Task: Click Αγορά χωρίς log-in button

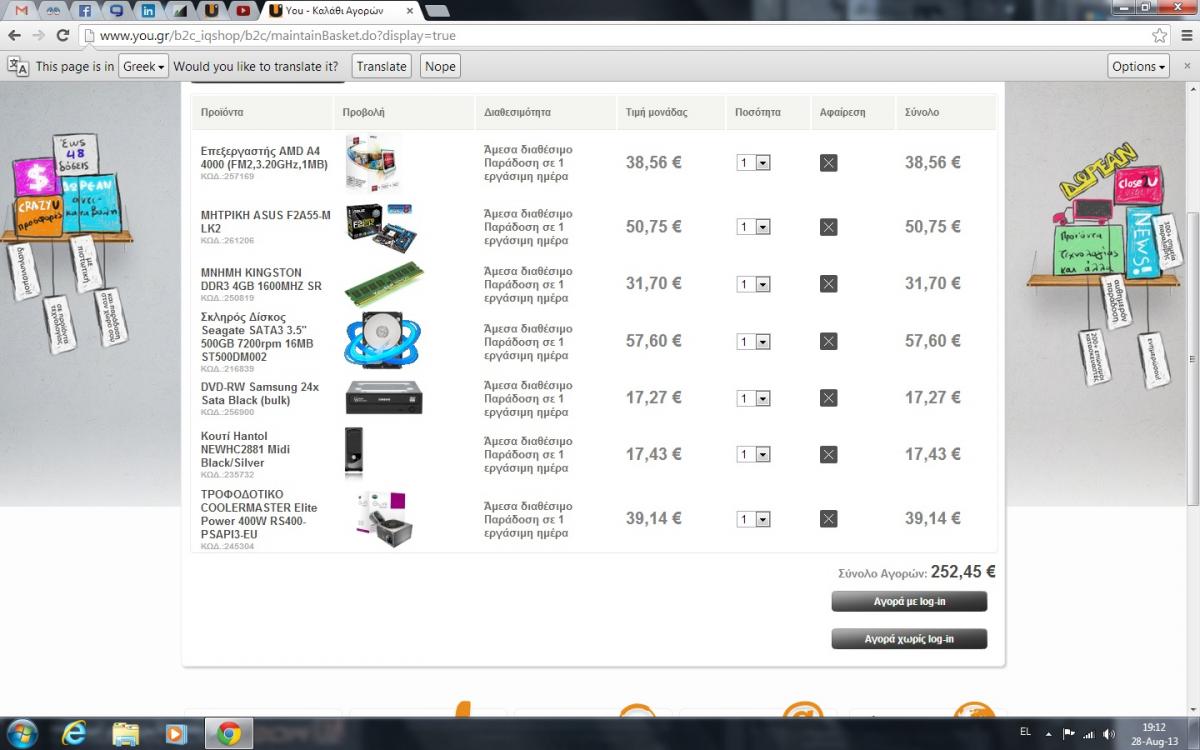Action: pos(909,639)
